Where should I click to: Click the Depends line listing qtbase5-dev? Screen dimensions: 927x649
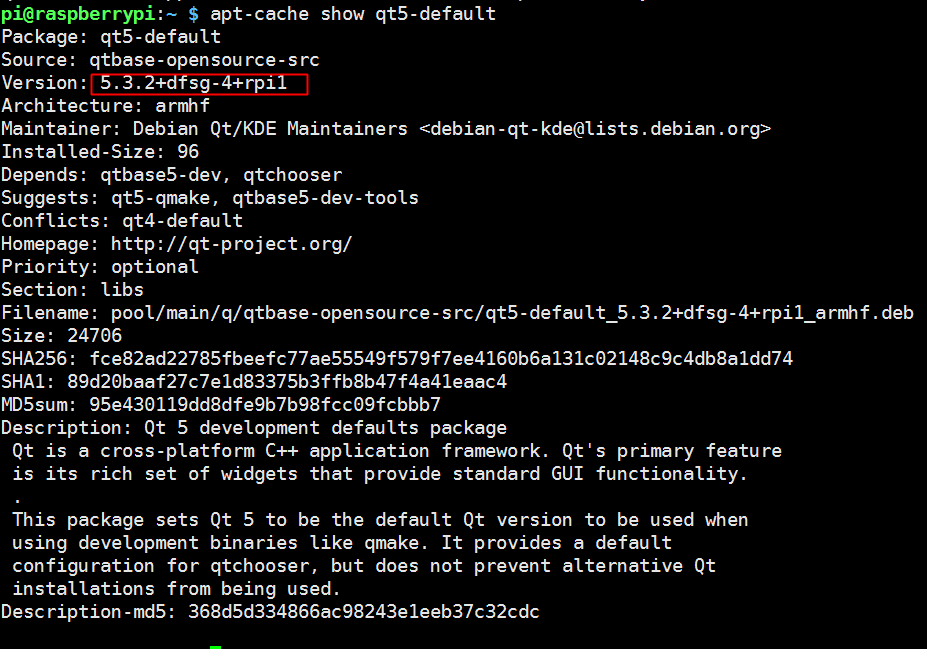pyautogui.click(x=171, y=175)
